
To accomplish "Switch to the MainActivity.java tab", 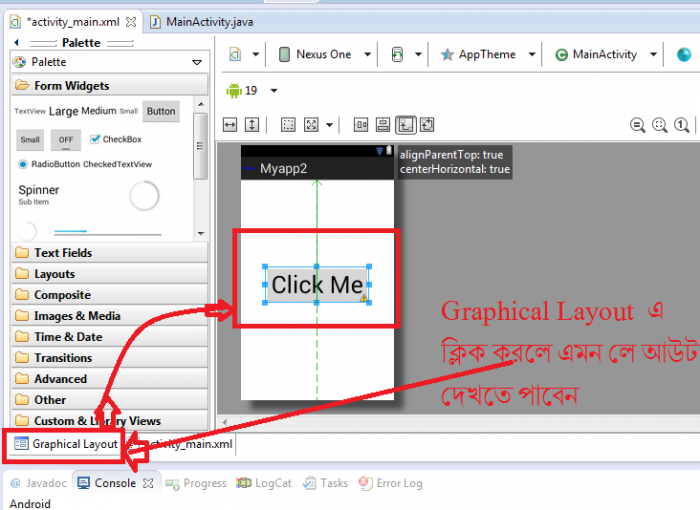I will [202, 22].
